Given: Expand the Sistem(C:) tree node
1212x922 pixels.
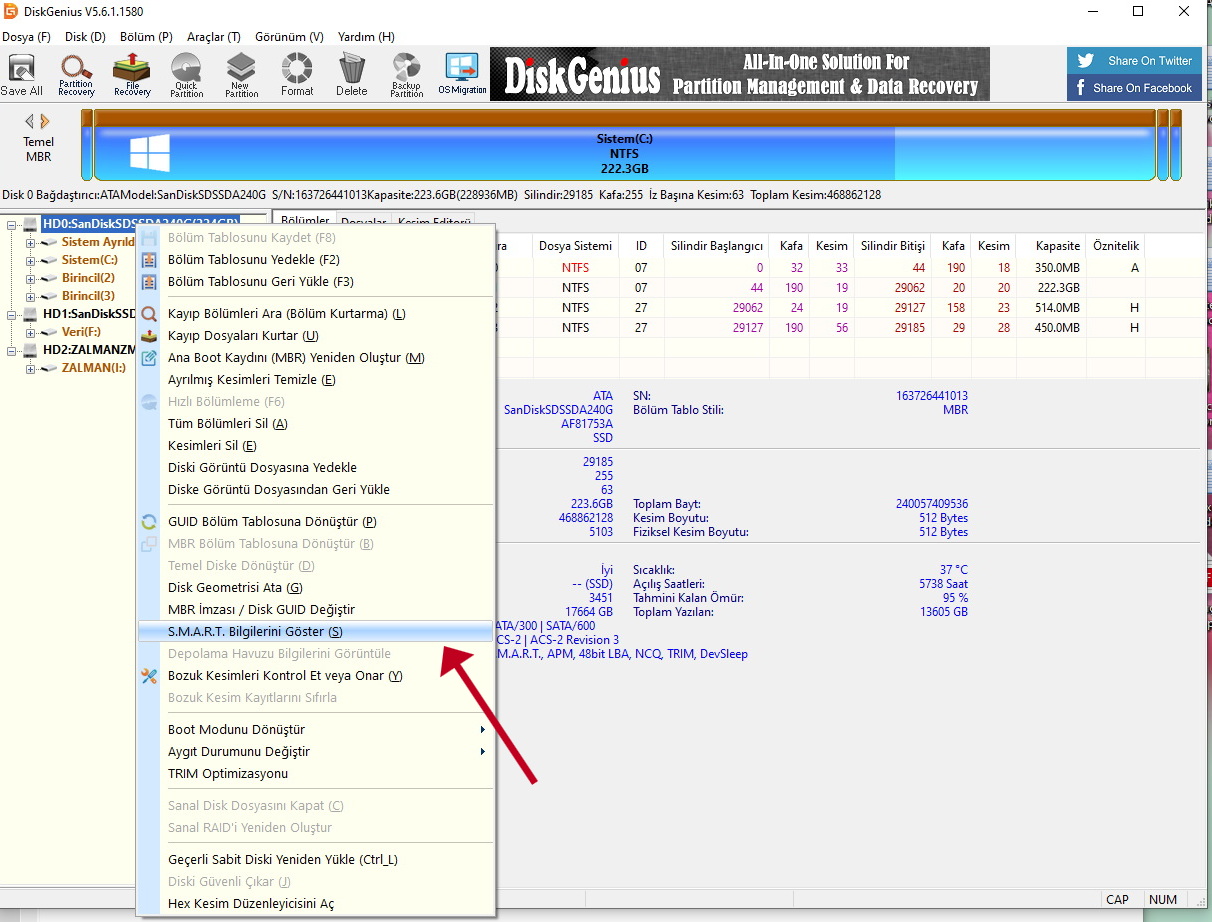Looking at the screenshot, I should (x=30, y=260).
